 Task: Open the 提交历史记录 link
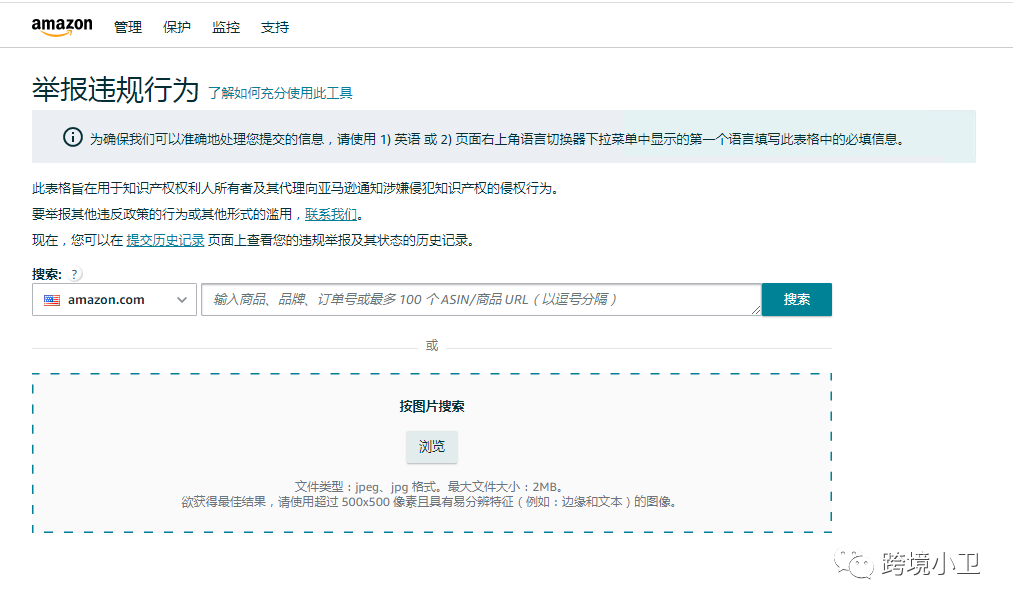click(165, 240)
